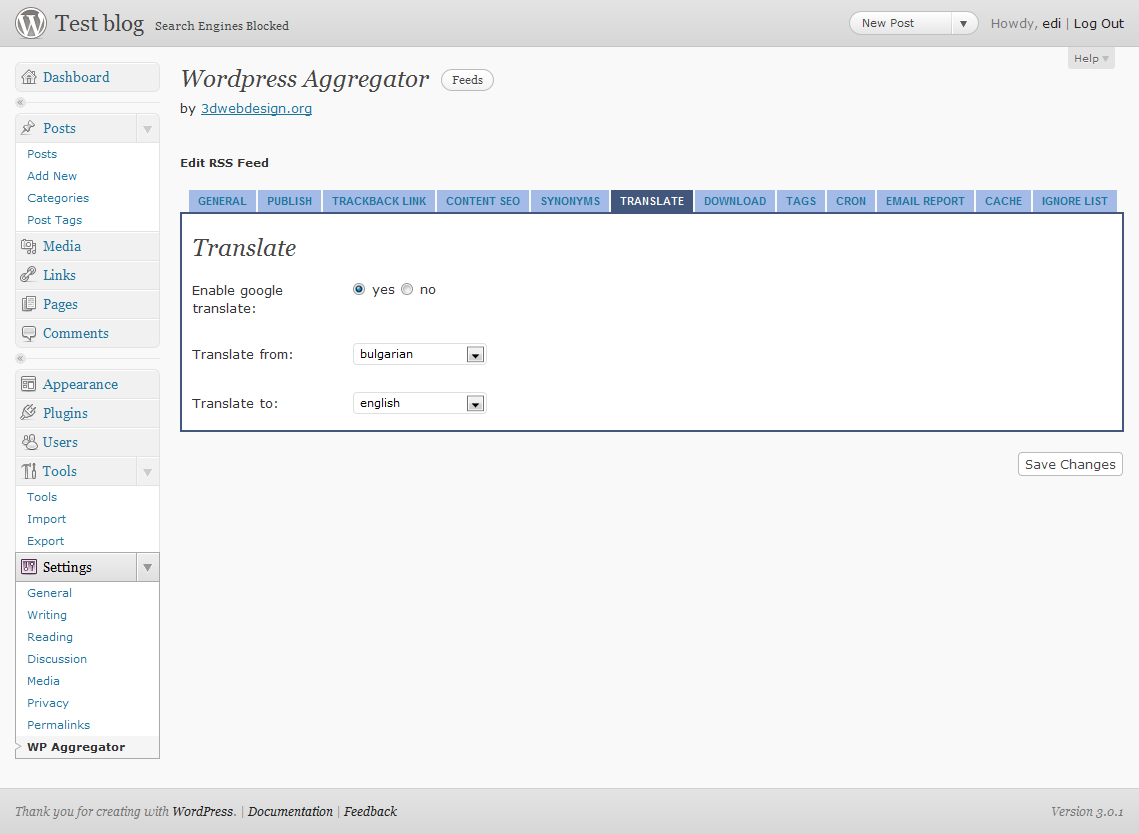Open Privacy settings page

click(x=48, y=703)
